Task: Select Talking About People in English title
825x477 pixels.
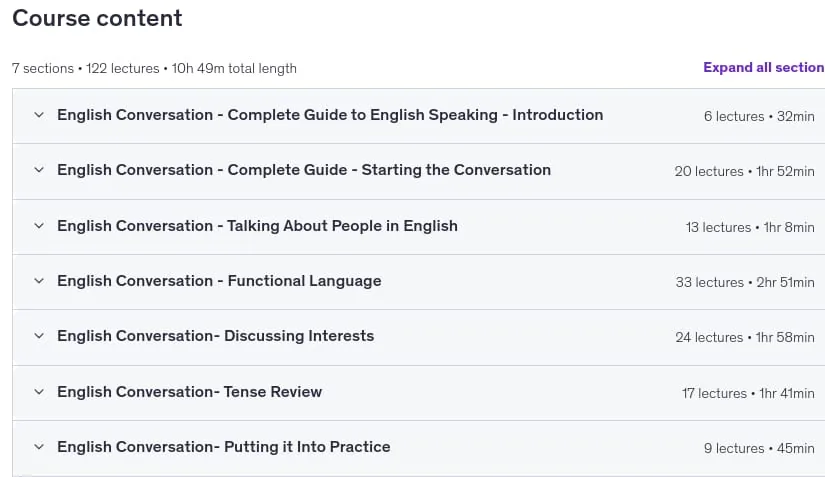Action: (257, 226)
